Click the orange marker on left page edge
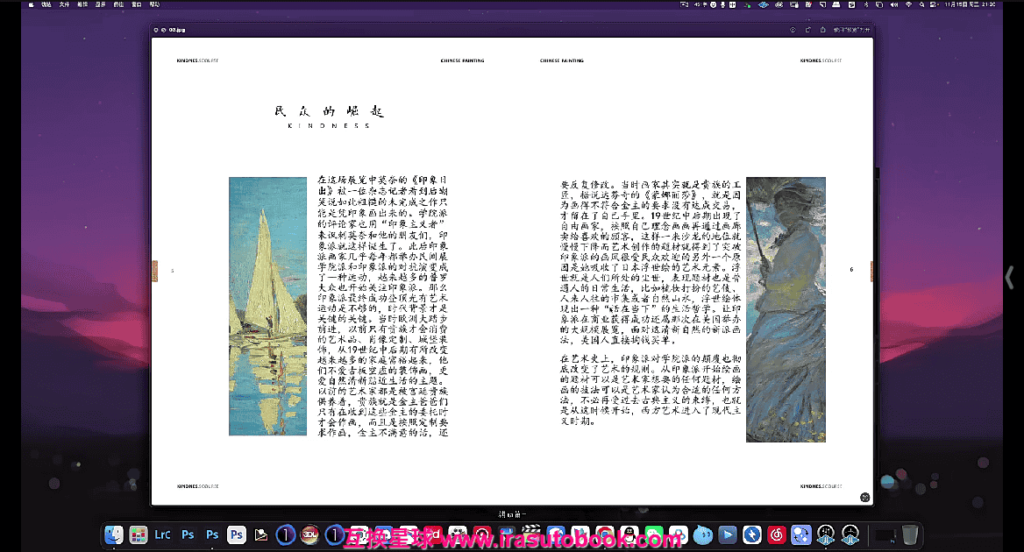The height and width of the screenshot is (552, 1024). (x=155, y=271)
